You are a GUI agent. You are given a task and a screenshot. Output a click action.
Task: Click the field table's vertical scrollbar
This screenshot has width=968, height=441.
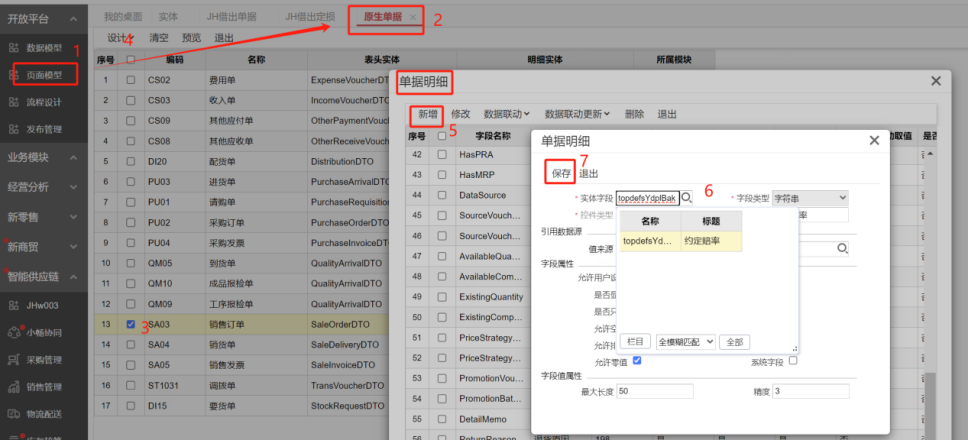[930, 405]
